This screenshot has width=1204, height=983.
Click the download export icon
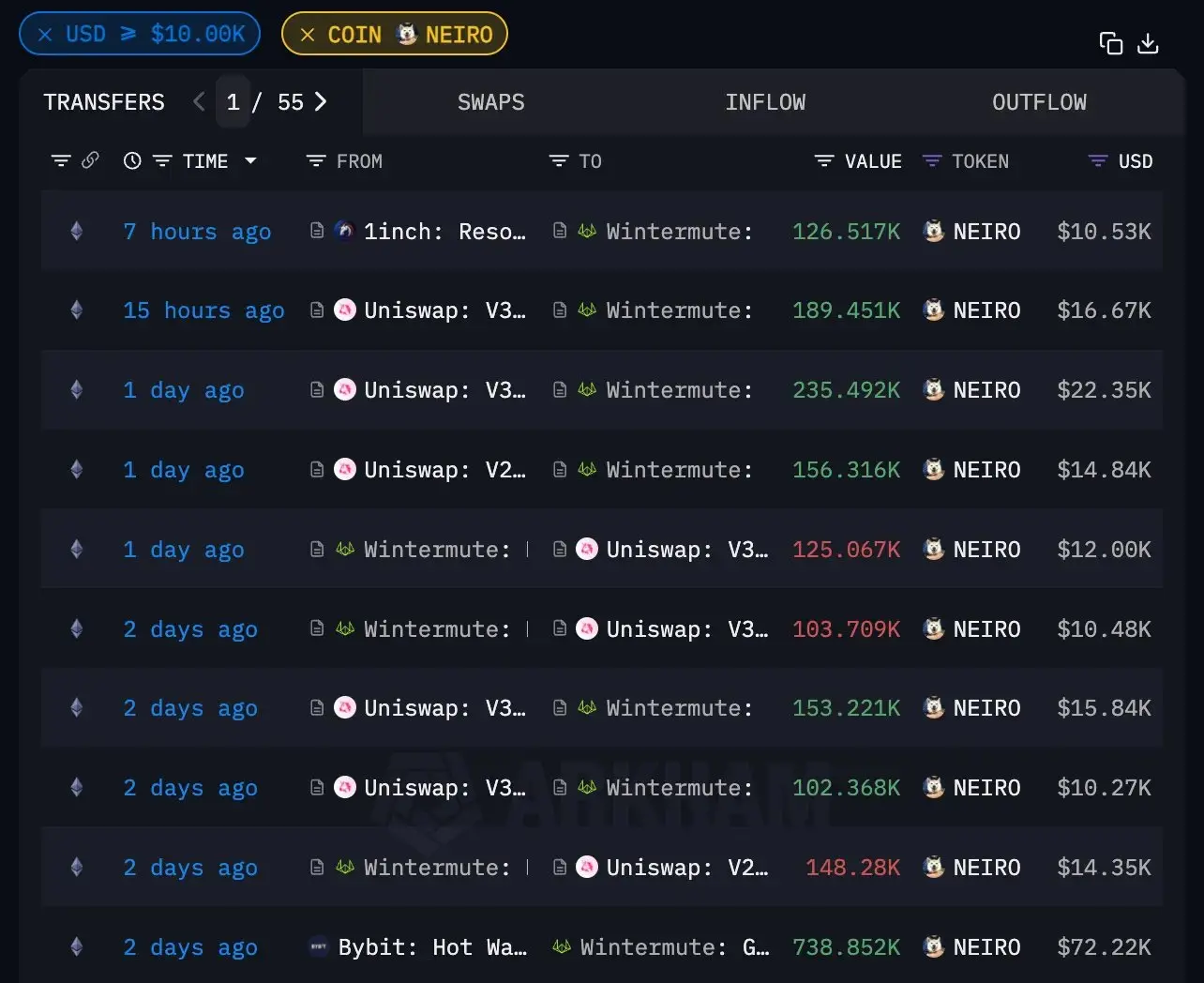coord(1148,43)
